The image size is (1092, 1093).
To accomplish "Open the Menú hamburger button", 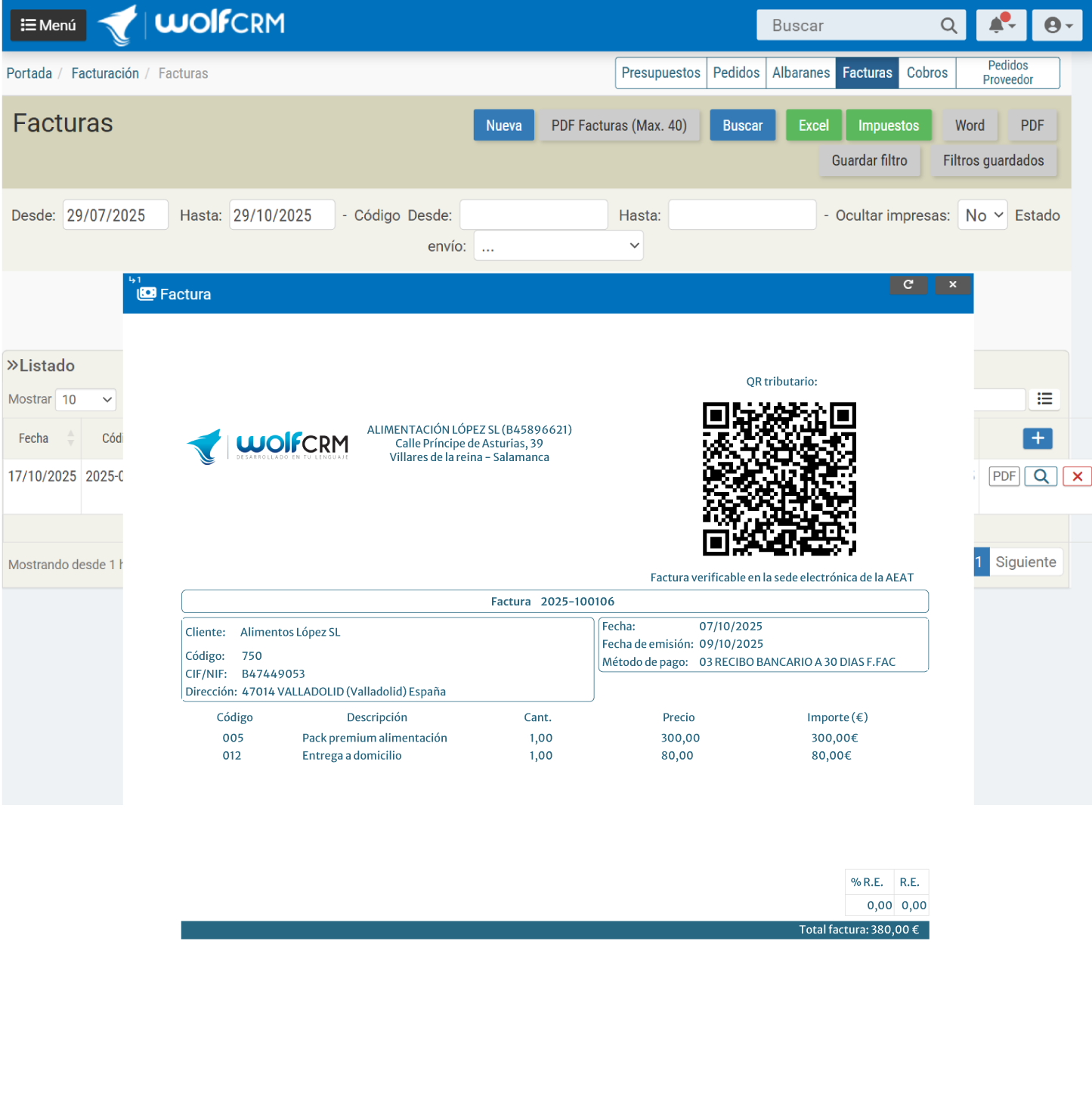I will (48, 25).
